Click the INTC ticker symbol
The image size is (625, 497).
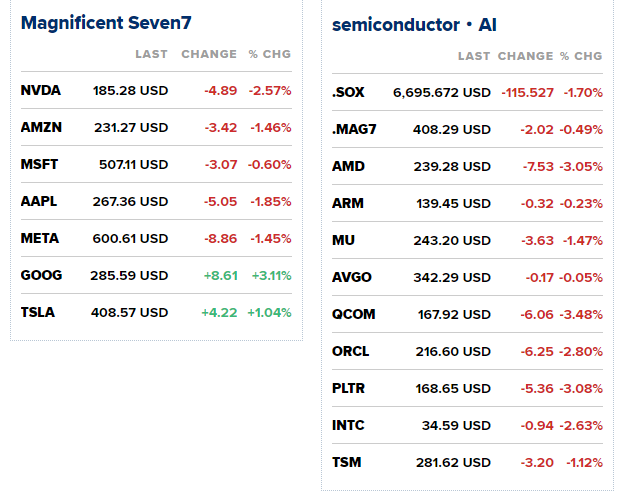(x=348, y=425)
